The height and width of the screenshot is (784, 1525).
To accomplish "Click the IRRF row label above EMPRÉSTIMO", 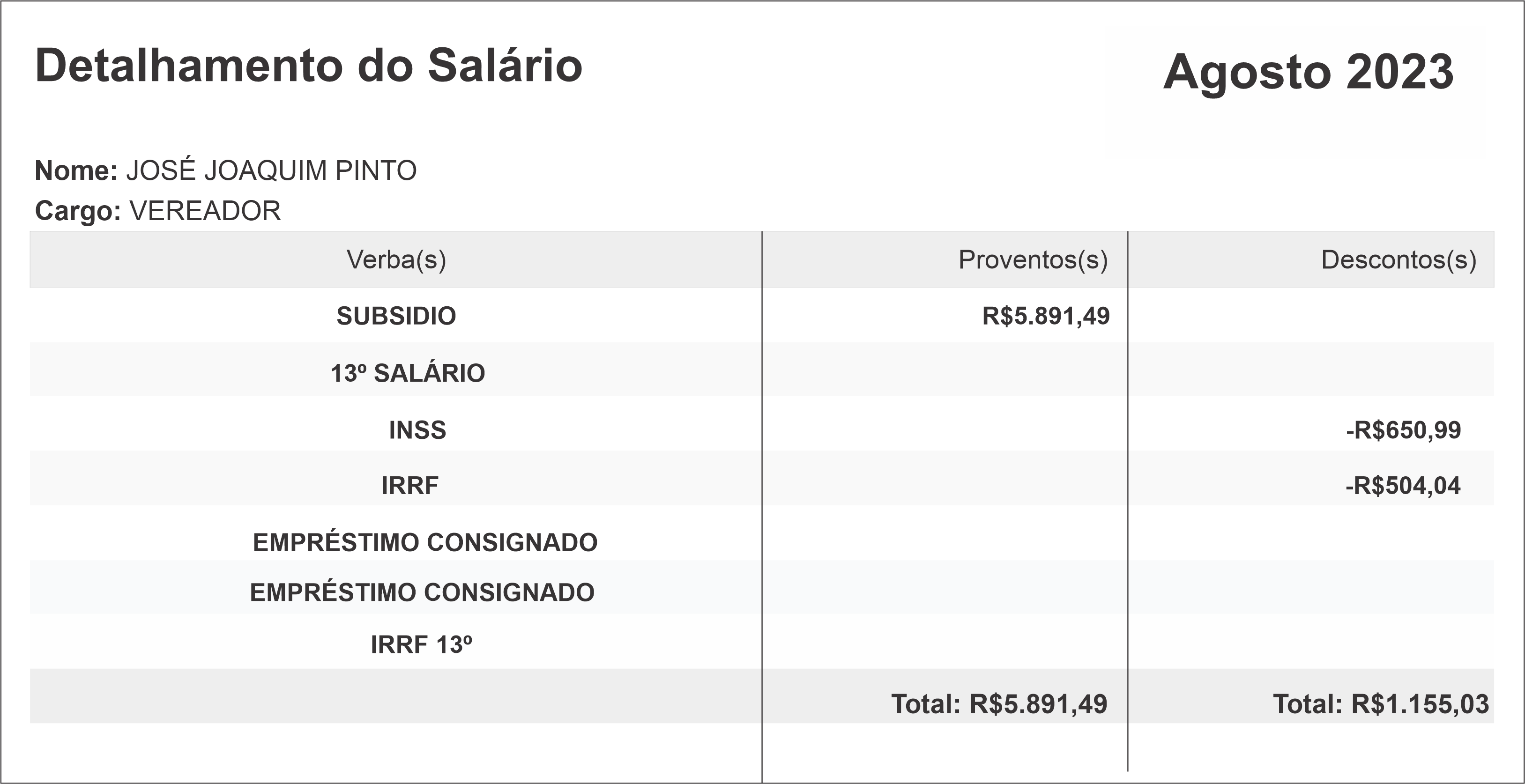I will pyautogui.click(x=409, y=486).
